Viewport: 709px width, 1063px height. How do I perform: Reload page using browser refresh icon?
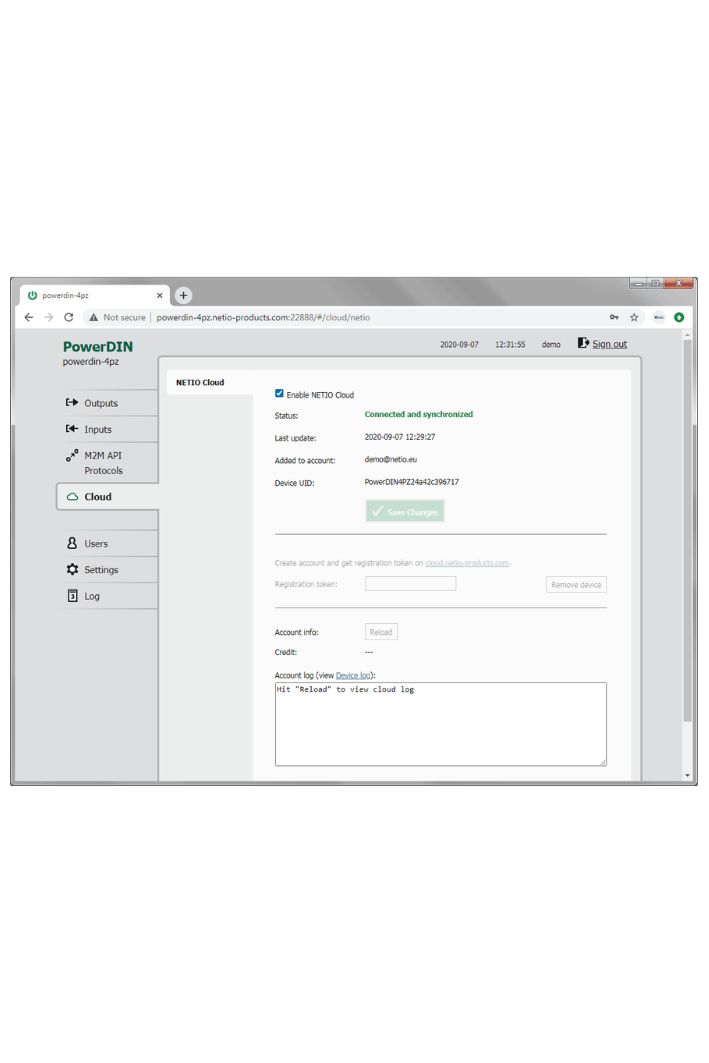68,317
